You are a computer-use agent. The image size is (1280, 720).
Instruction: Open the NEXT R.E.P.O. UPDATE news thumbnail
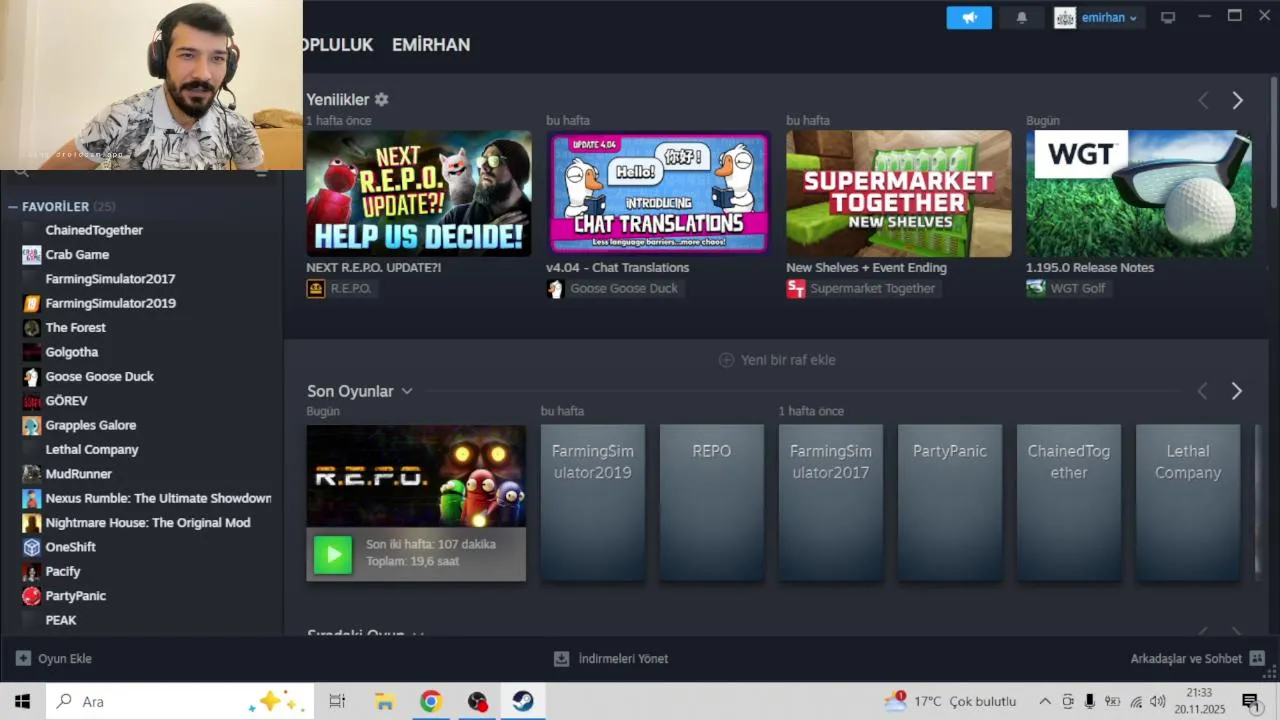419,193
